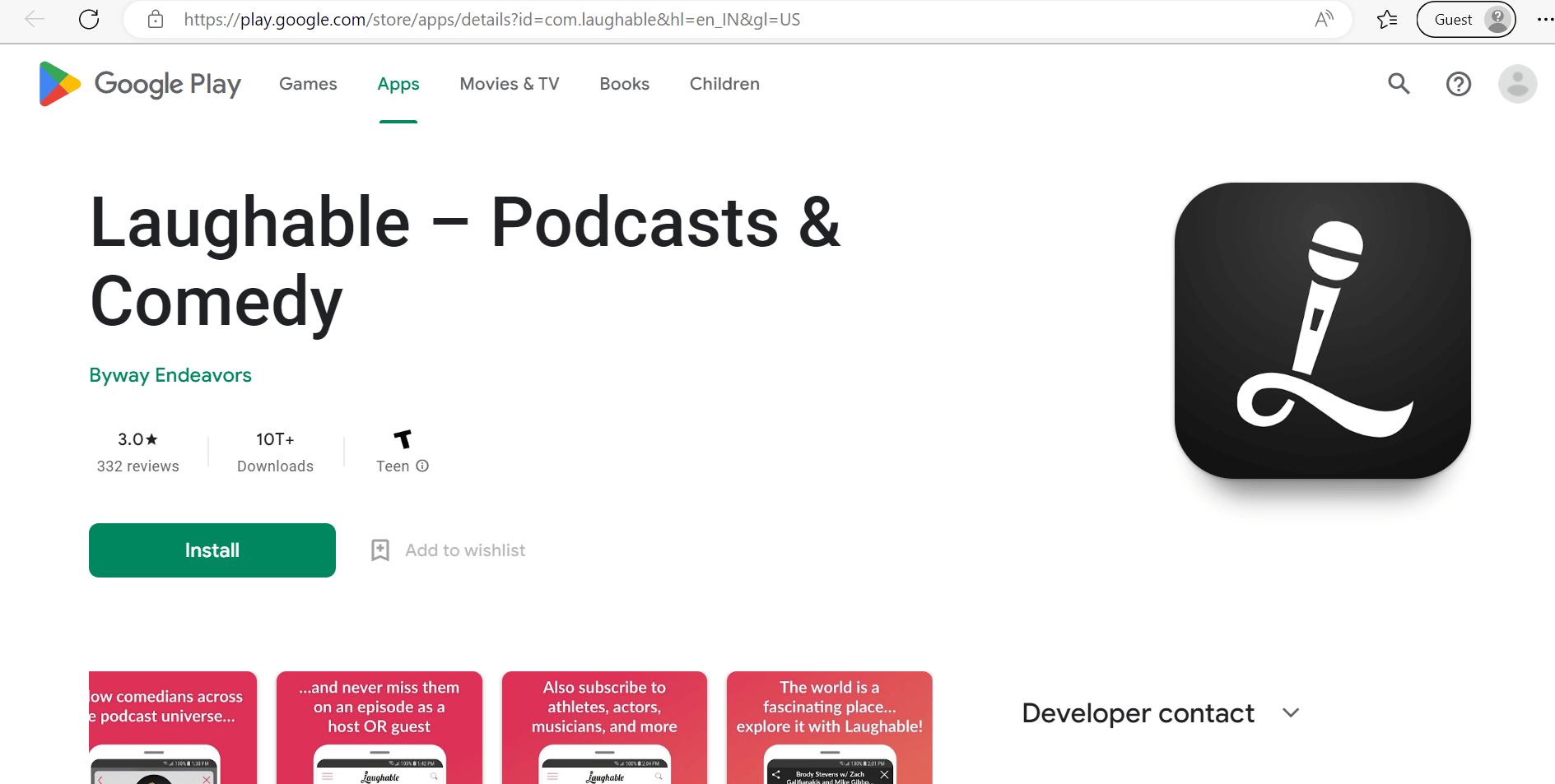Click the Google Play logo
The image size is (1555, 784).
(140, 84)
